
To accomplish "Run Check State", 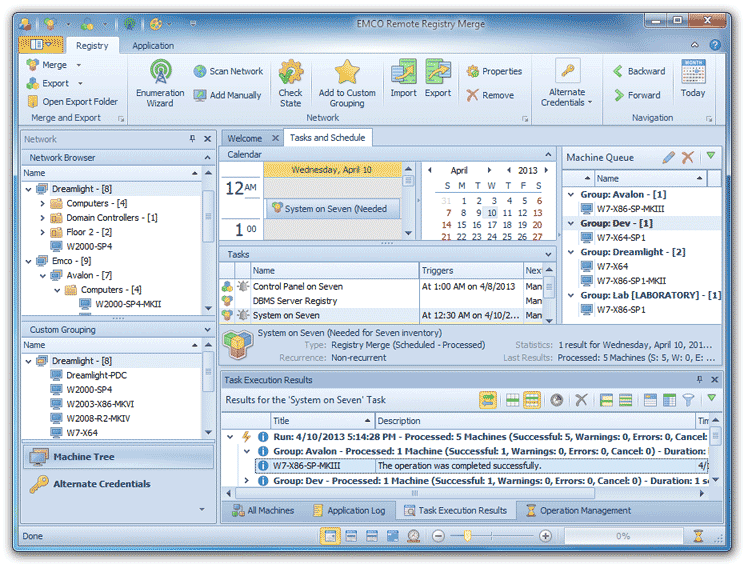I will 290,84.
